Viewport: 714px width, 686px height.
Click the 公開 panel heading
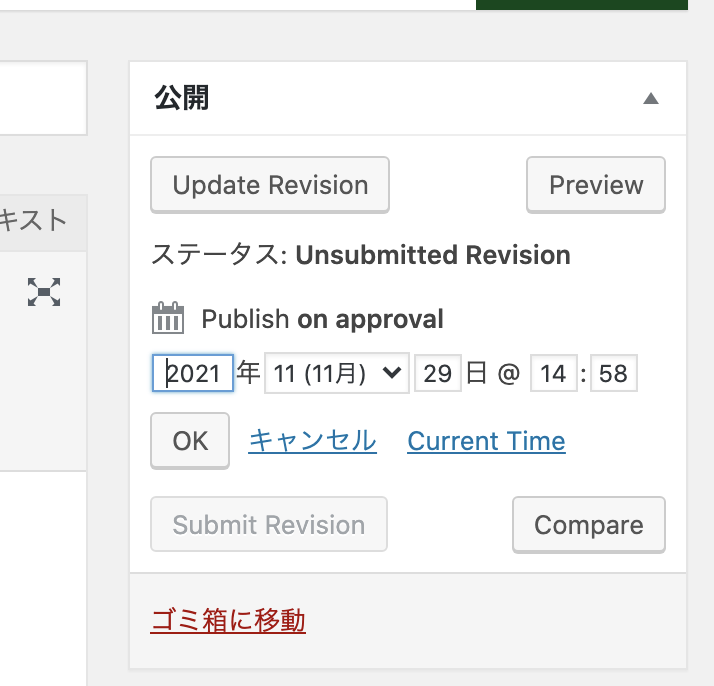click(x=181, y=98)
